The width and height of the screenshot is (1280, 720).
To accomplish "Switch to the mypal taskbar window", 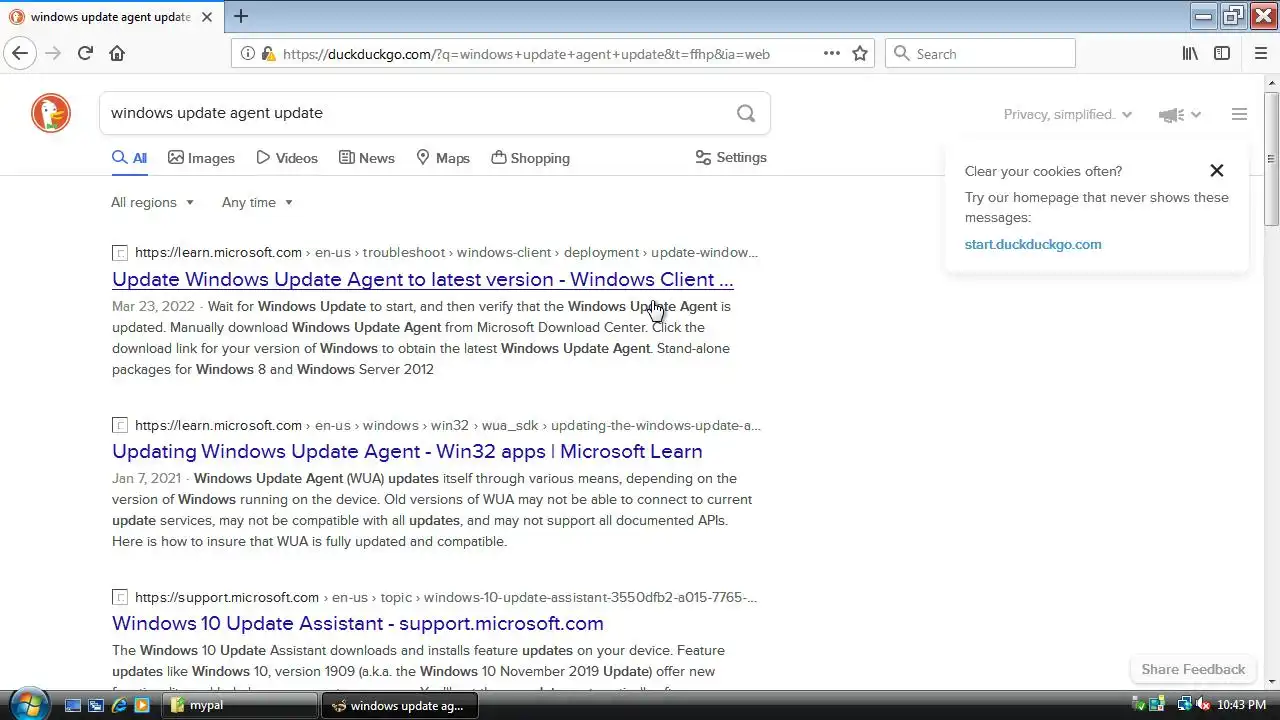I will [x=240, y=705].
